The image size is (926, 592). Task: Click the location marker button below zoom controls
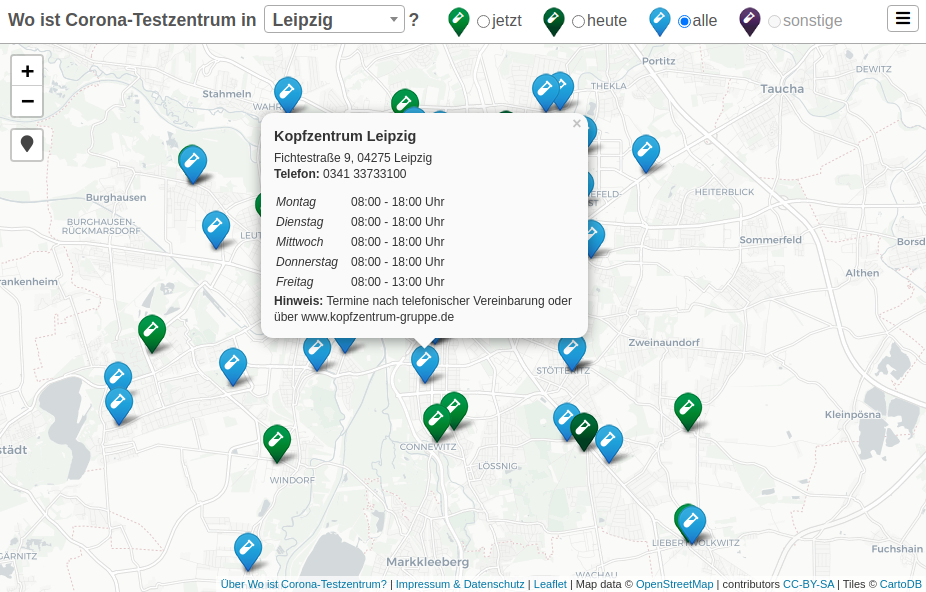click(x=27, y=144)
